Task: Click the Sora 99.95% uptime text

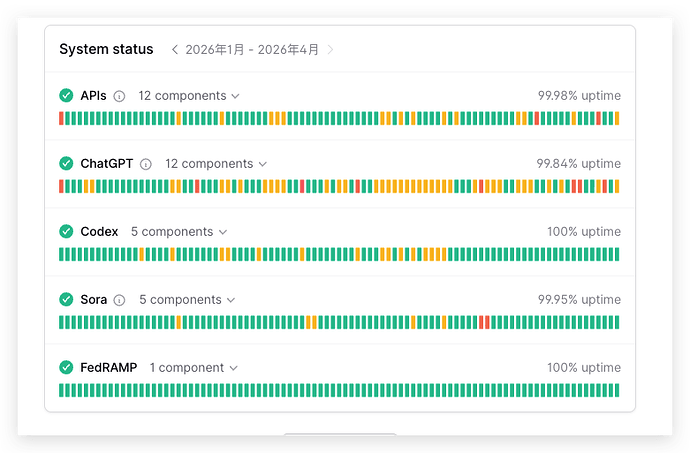Action: (579, 300)
